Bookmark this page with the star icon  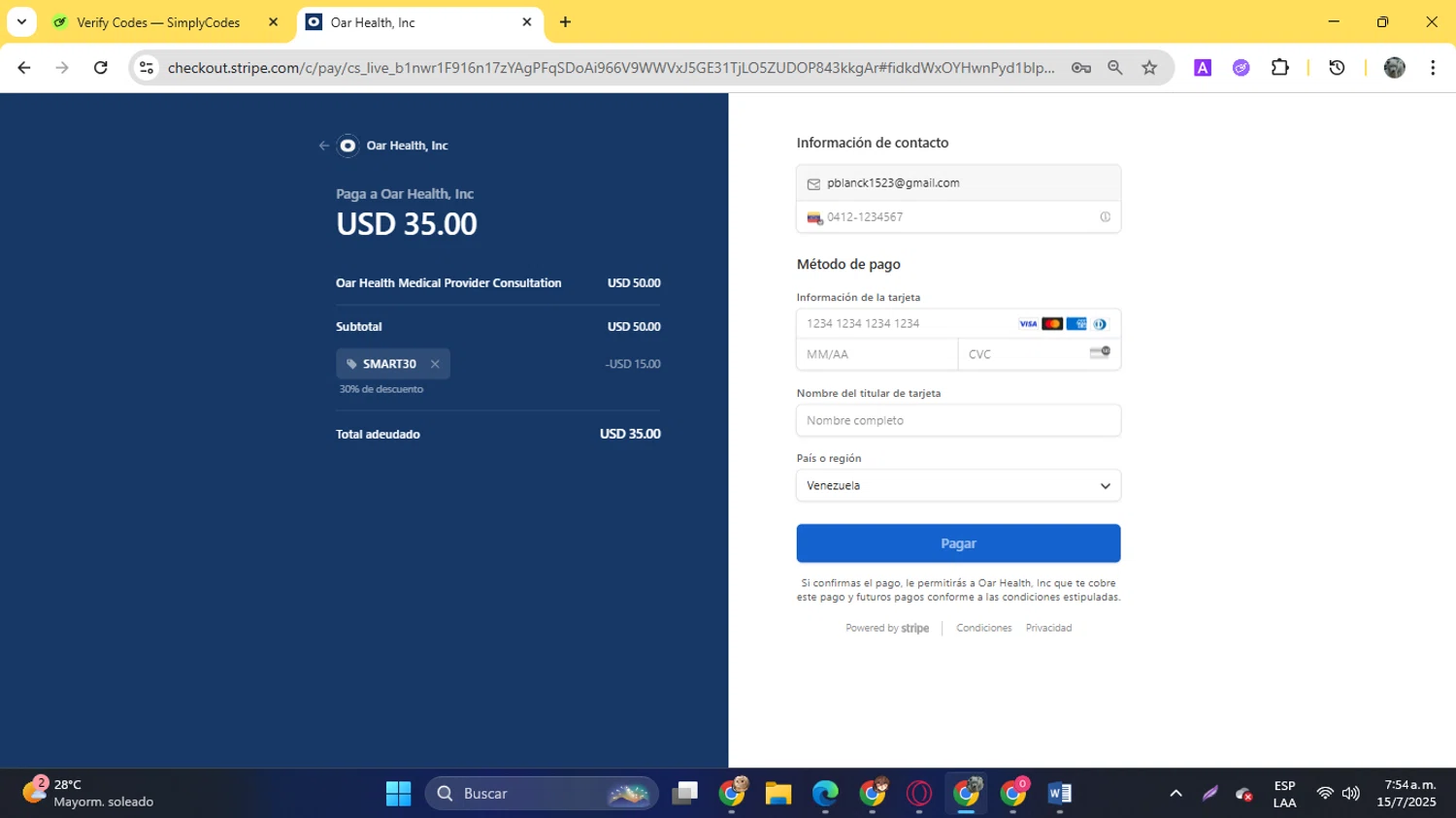click(x=1149, y=68)
